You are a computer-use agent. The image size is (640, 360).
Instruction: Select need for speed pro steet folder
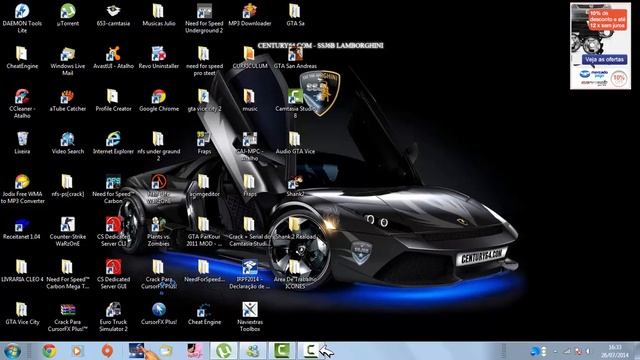tap(204, 61)
